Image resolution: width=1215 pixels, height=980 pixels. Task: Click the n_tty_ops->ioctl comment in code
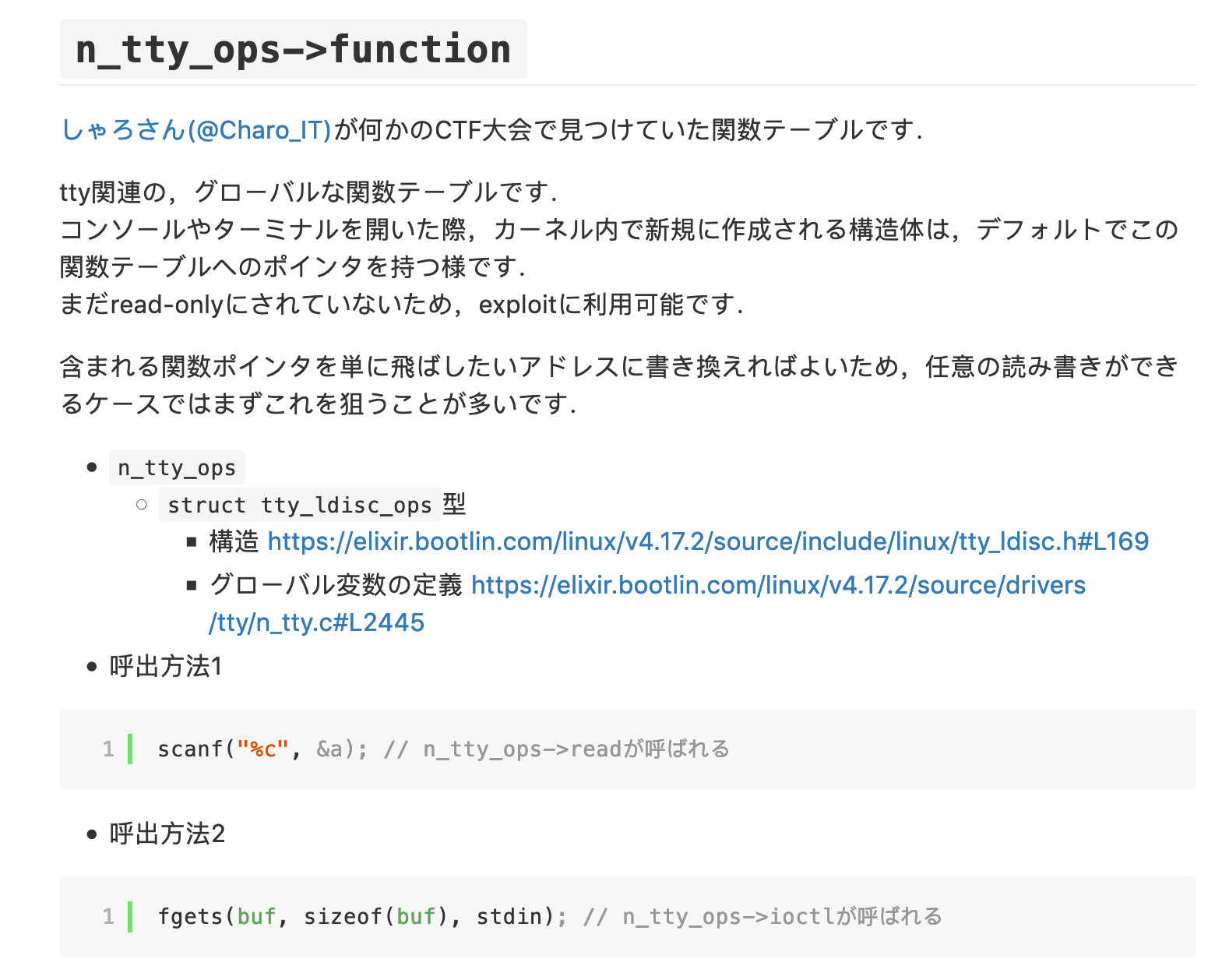click(x=763, y=917)
